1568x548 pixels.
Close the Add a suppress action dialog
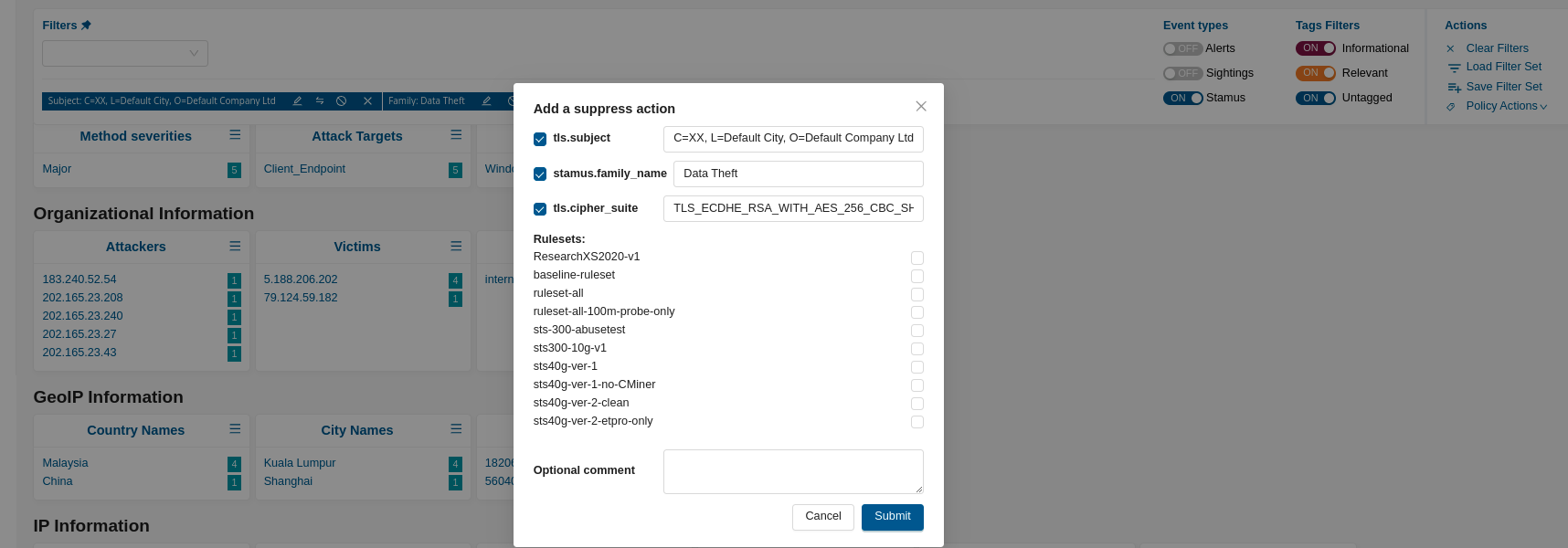pyautogui.click(x=921, y=107)
